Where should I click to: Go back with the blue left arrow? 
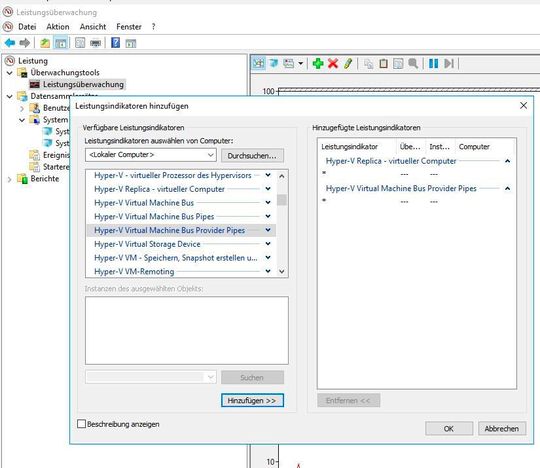pos(10,43)
